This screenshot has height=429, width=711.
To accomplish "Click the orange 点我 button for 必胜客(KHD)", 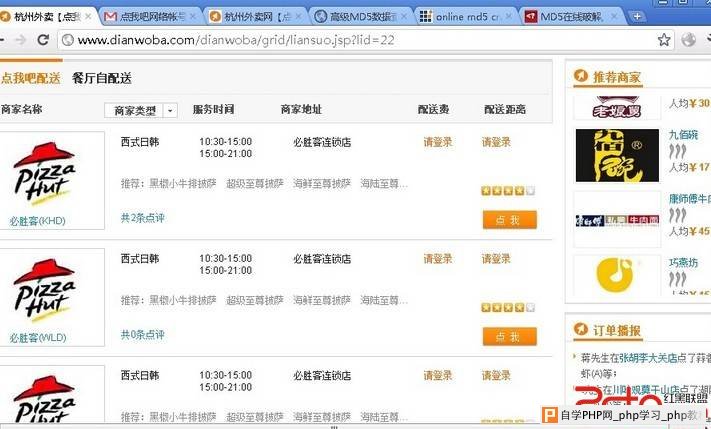I will click(x=510, y=220).
